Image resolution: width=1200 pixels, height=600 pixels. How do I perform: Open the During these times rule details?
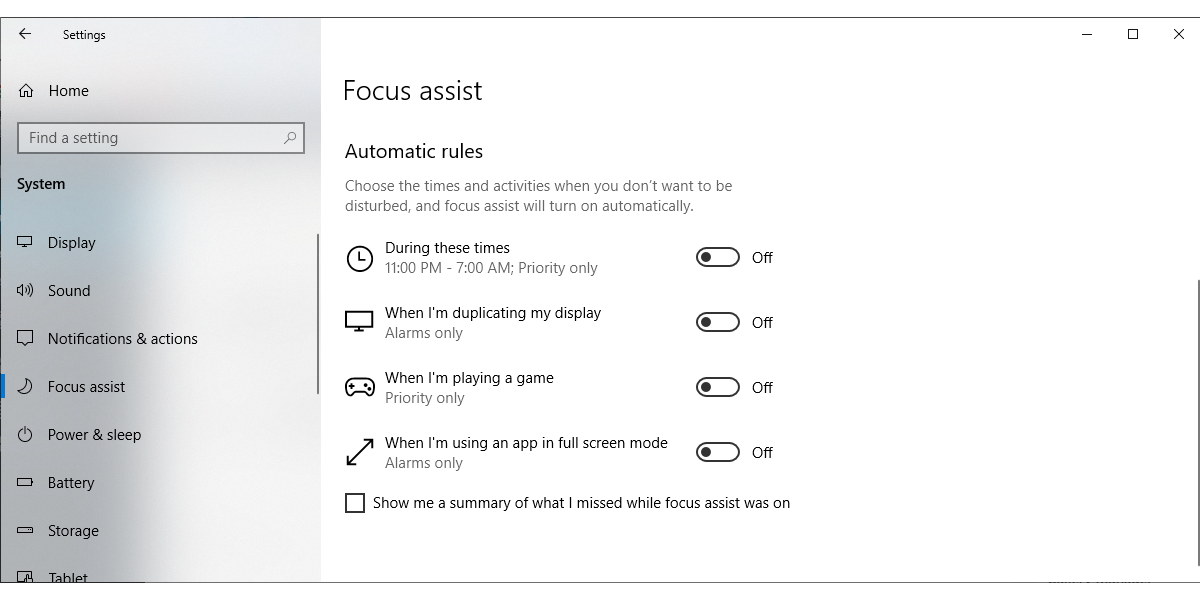point(447,249)
